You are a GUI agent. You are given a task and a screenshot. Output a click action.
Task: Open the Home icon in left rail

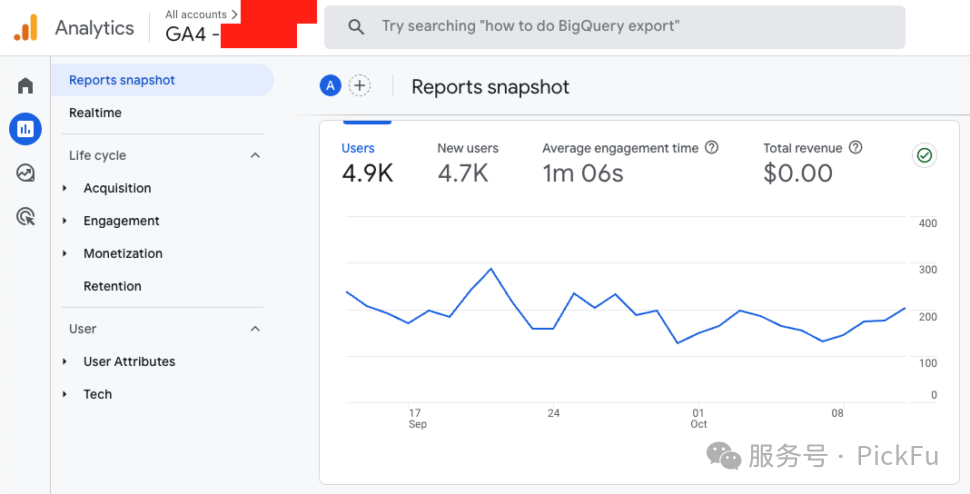[25, 86]
